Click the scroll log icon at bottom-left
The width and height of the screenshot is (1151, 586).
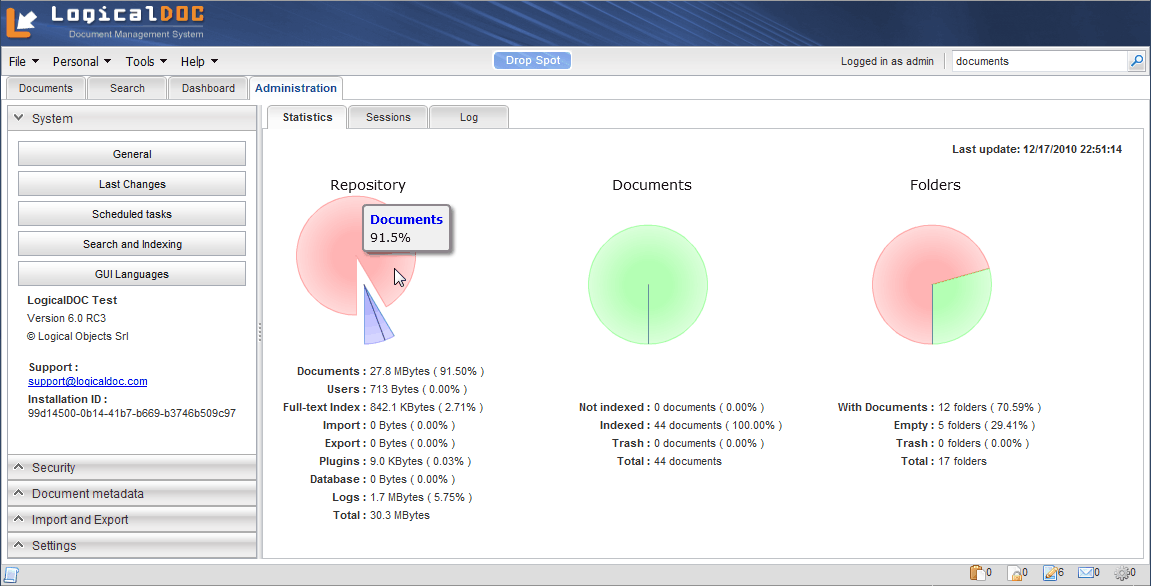[x=11, y=574]
